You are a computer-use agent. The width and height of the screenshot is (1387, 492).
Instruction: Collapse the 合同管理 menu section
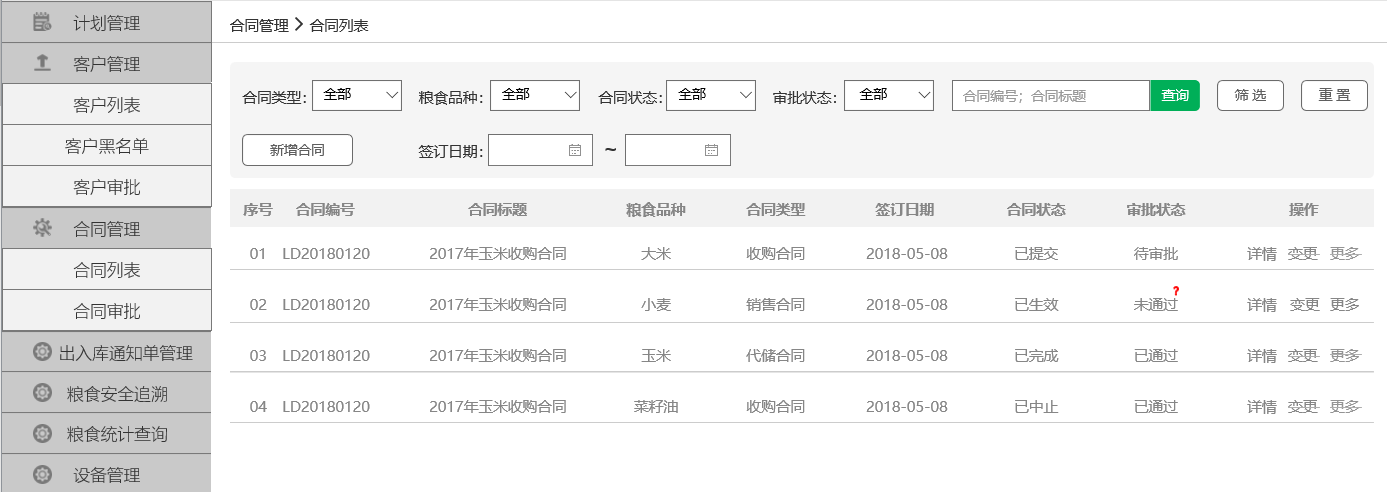click(x=106, y=228)
